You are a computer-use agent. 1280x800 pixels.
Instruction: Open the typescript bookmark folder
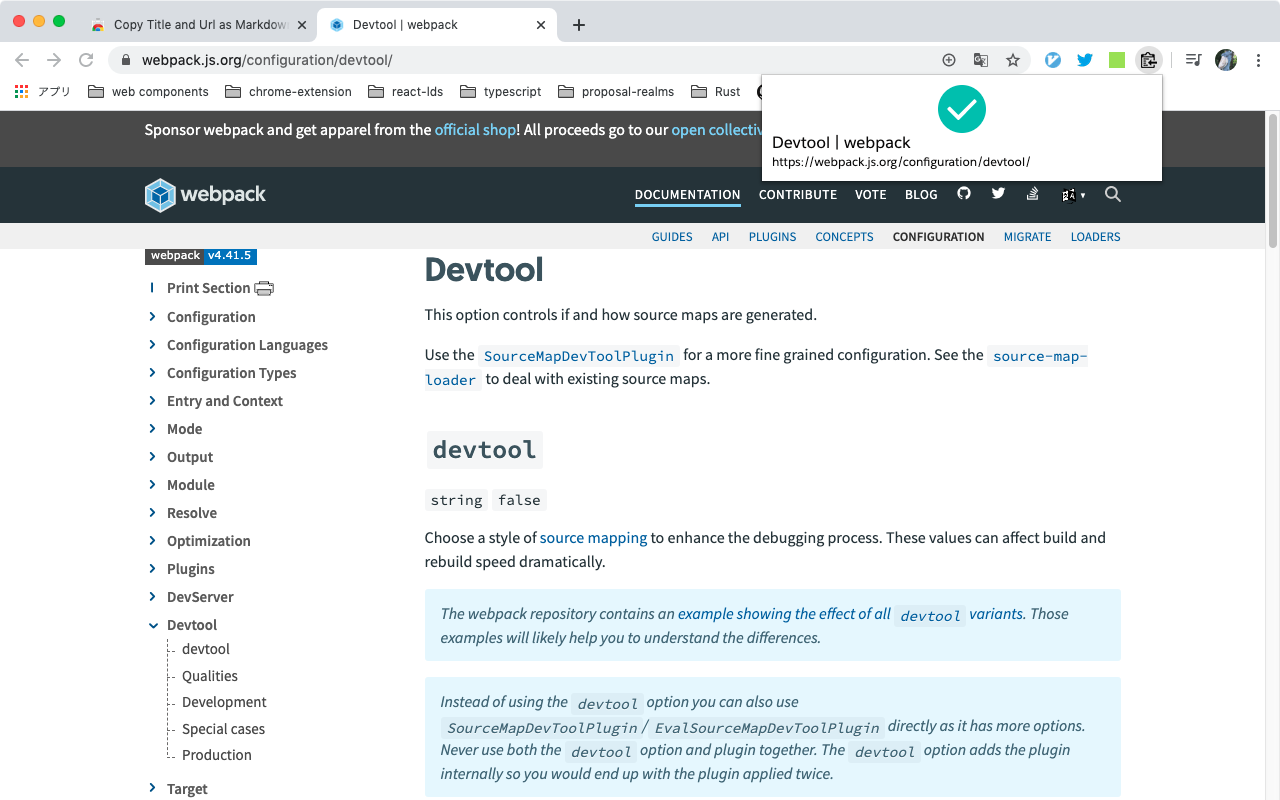pos(500,91)
